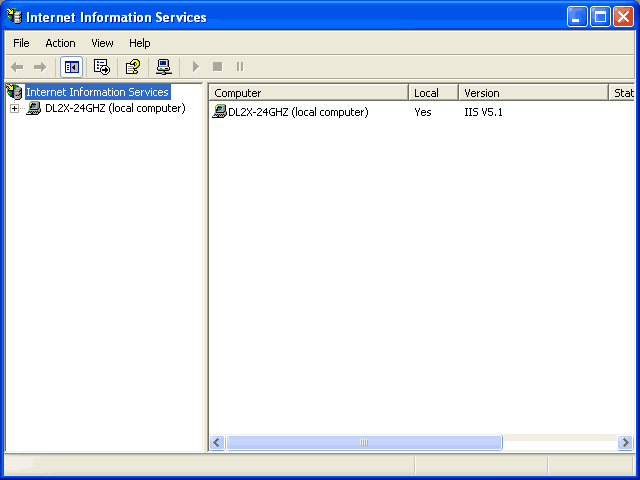The height and width of the screenshot is (480, 640).
Task: Open the Action menu
Action: click(60, 43)
